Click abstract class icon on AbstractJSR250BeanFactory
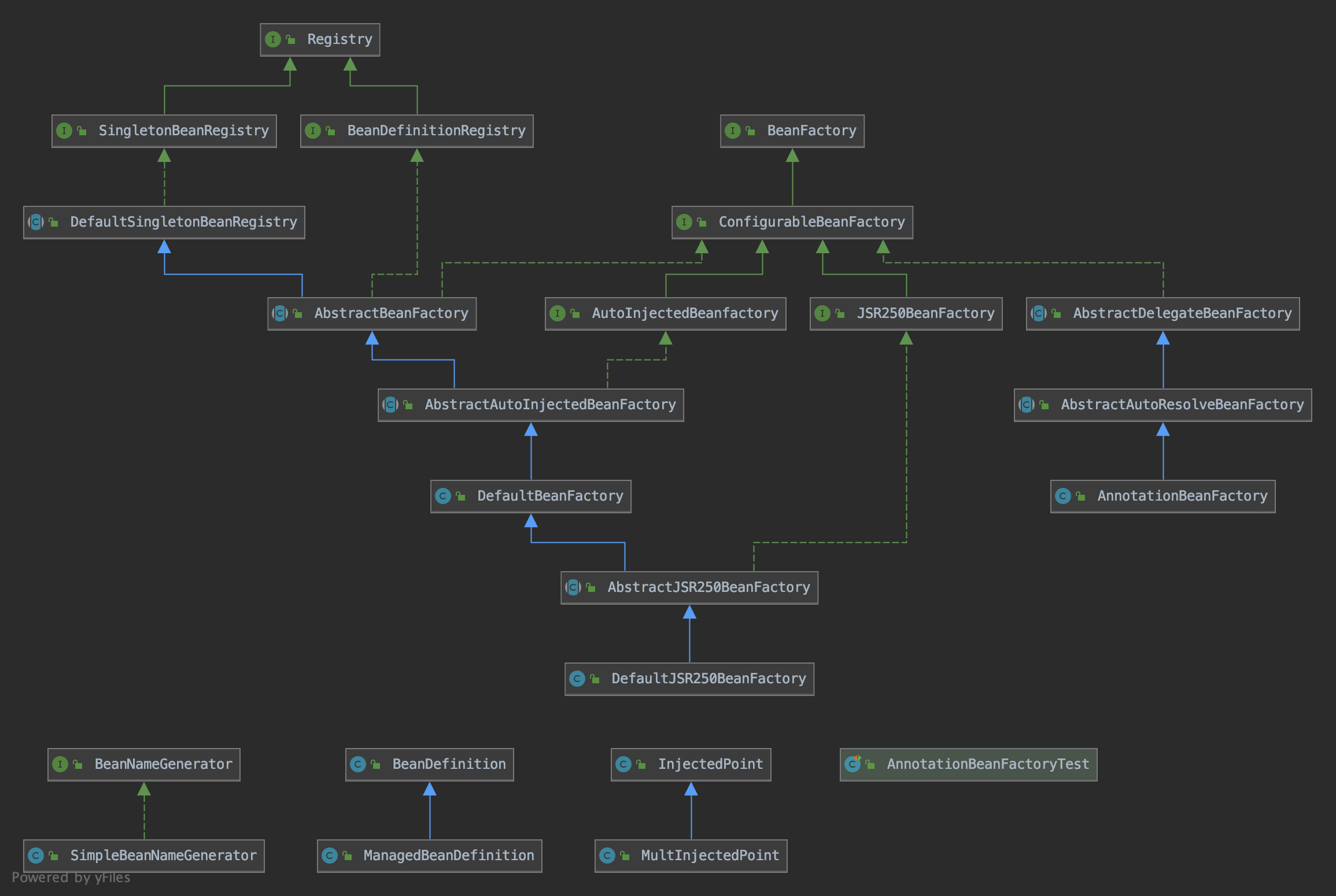Viewport: 1336px width, 896px height. point(573,587)
